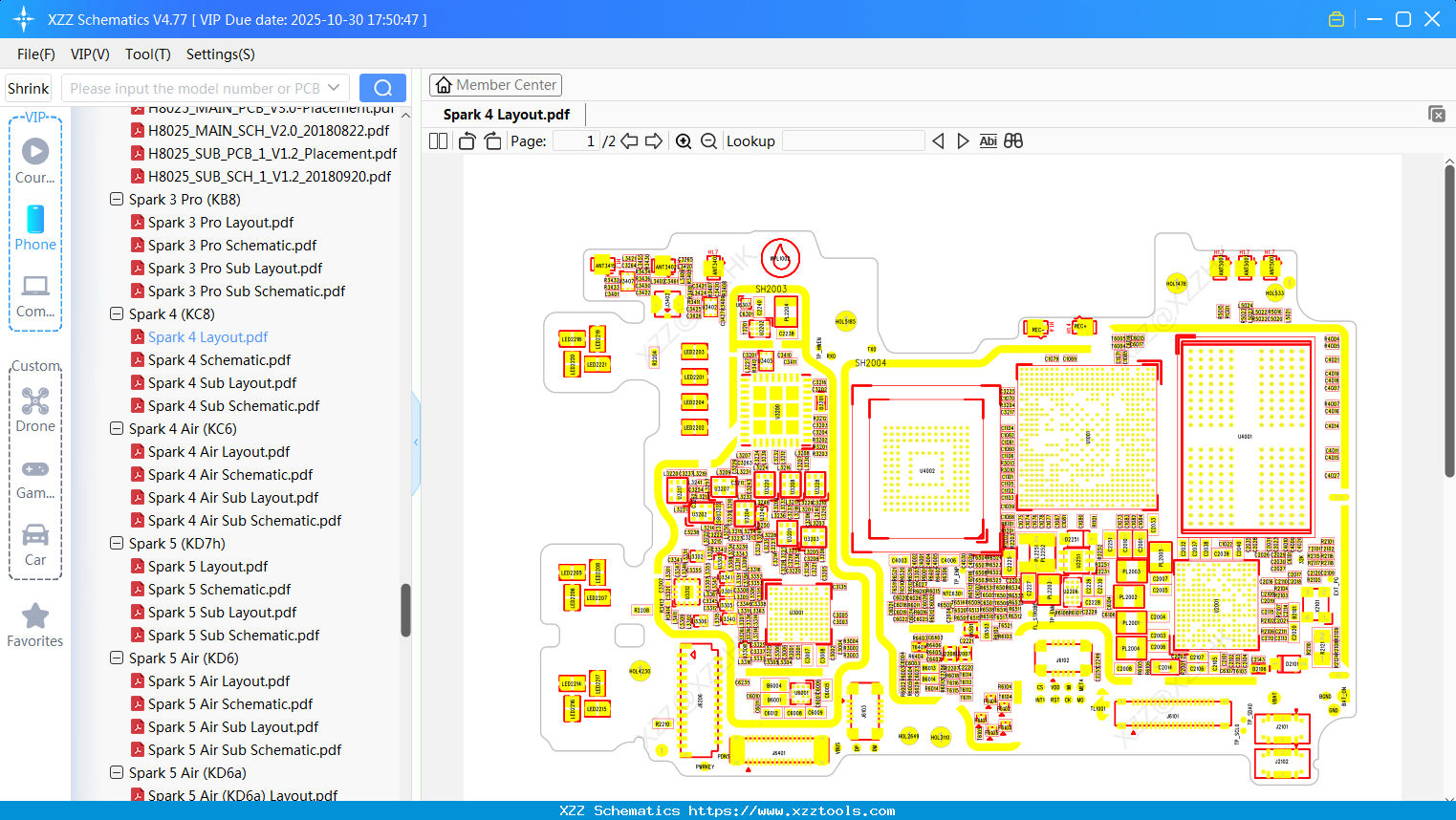Select the zoom in tool

(x=684, y=140)
